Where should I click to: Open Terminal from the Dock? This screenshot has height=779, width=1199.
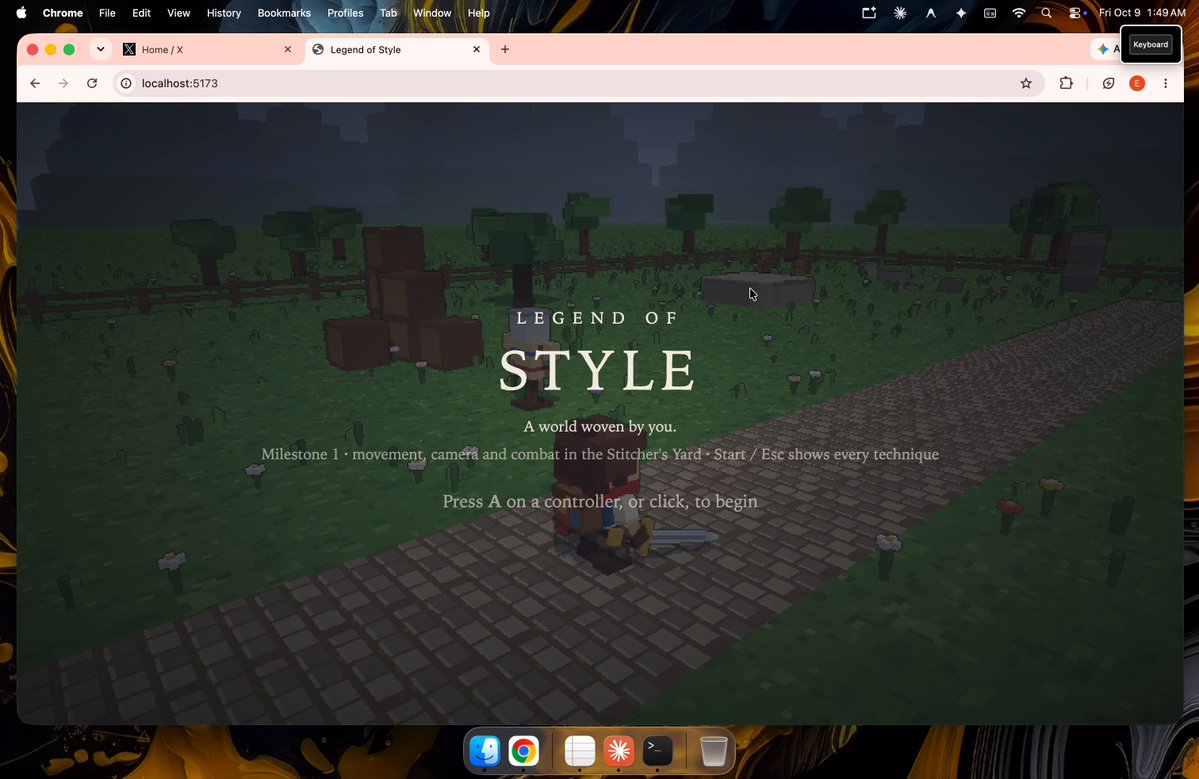click(658, 751)
